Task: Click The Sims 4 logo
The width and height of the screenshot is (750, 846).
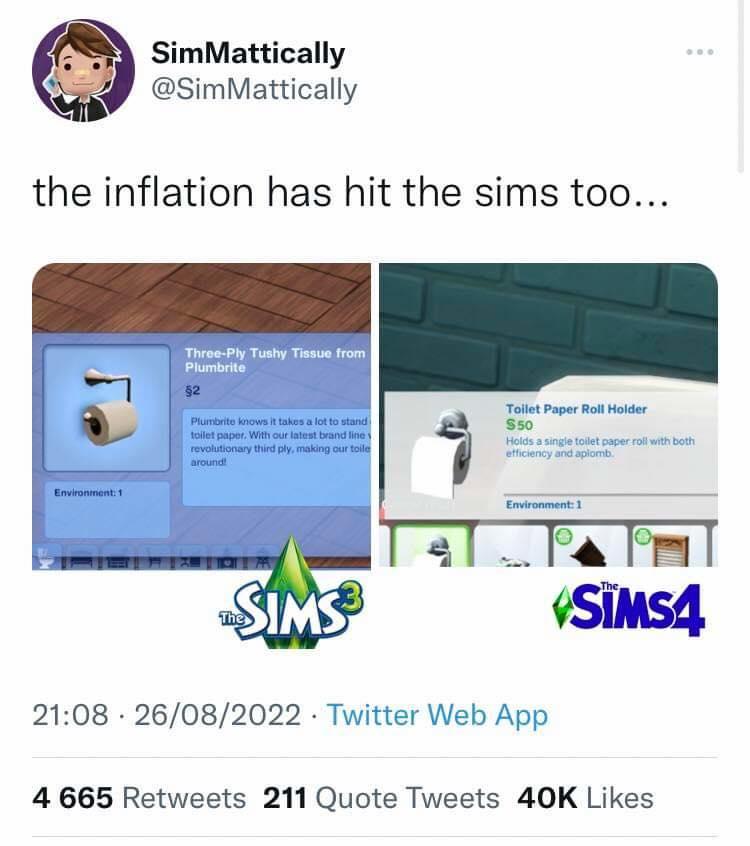Action: (x=629, y=609)
